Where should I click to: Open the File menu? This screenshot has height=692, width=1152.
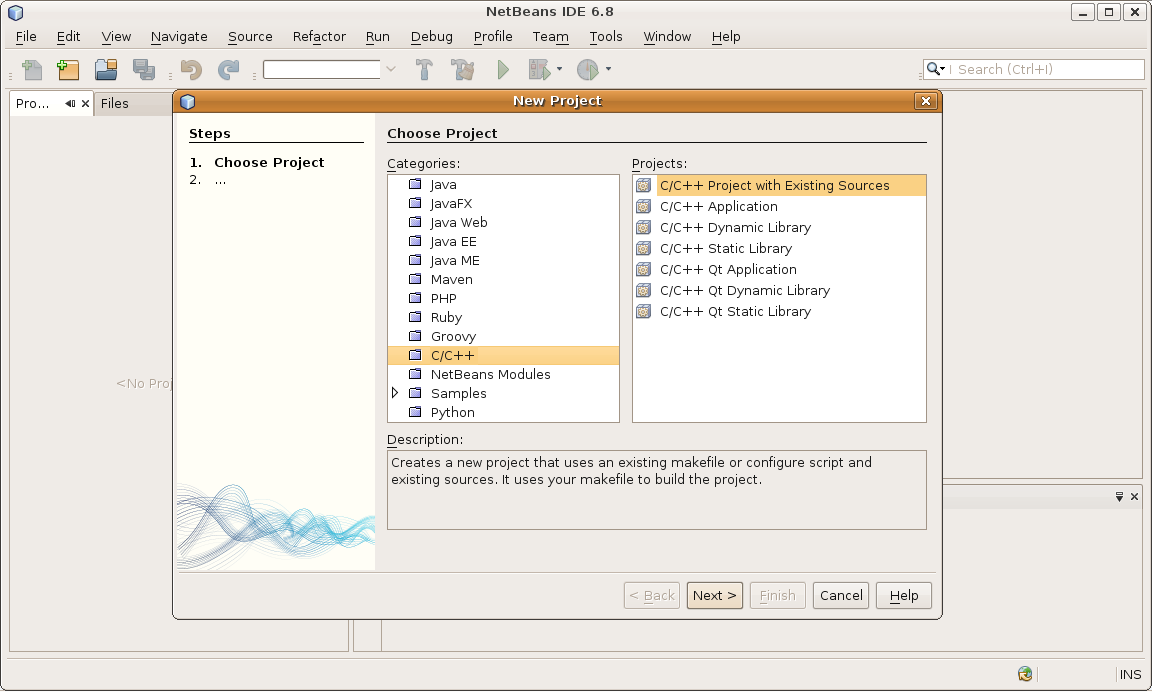point(26,37)
